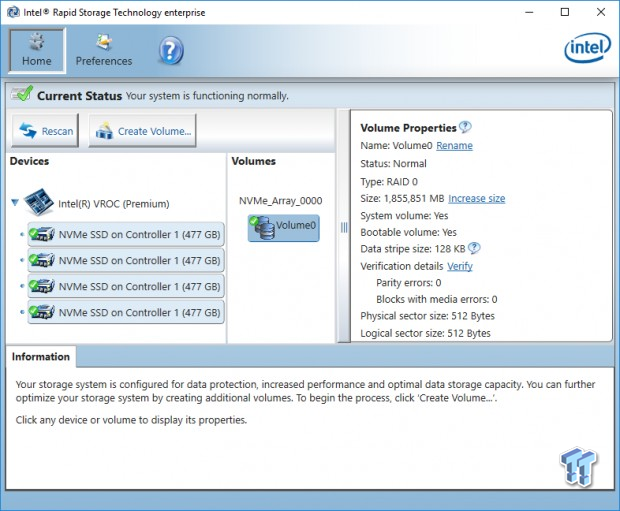Open help icon beside Data stripe size
The width and height of the screenshot is (620, 511).
(474, 248)
